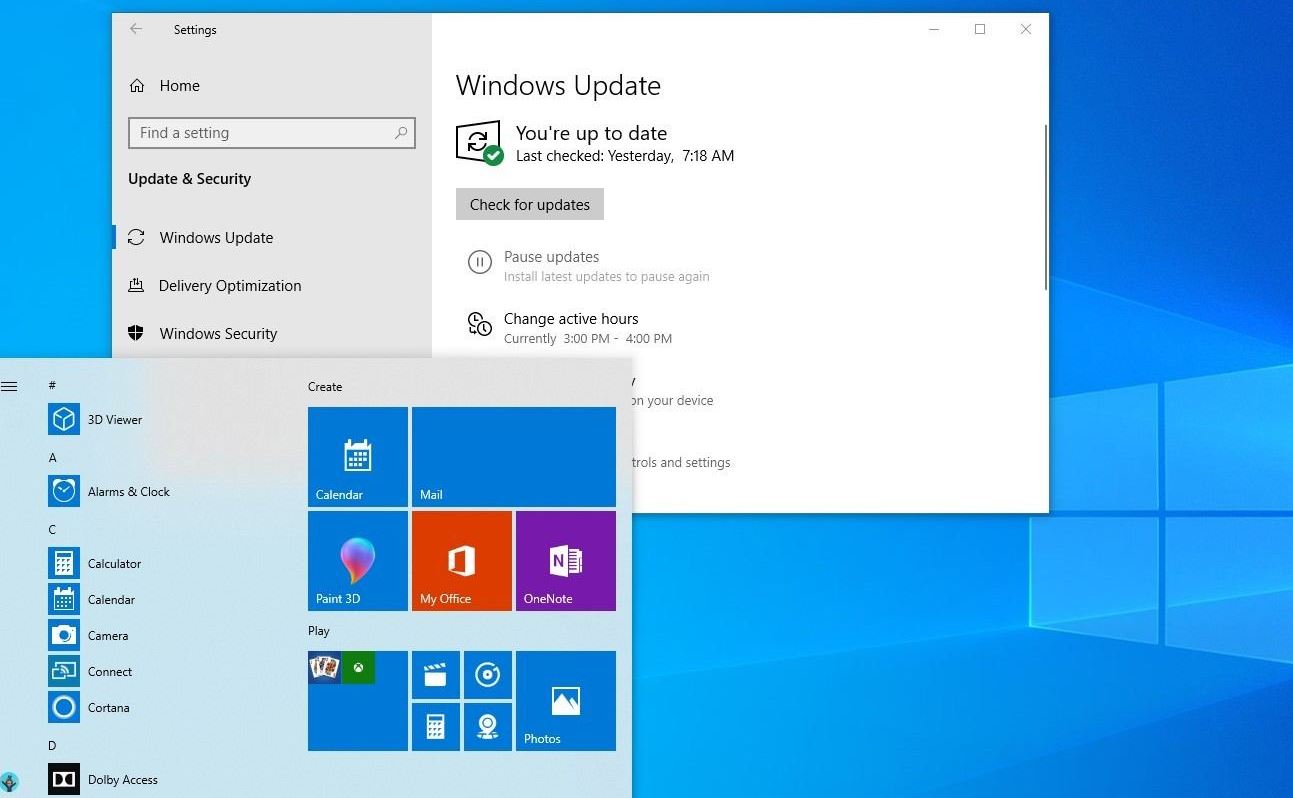Click the Create tile group header
The width and height of the screenshot is (1293, 798).
tap(325, 387)
